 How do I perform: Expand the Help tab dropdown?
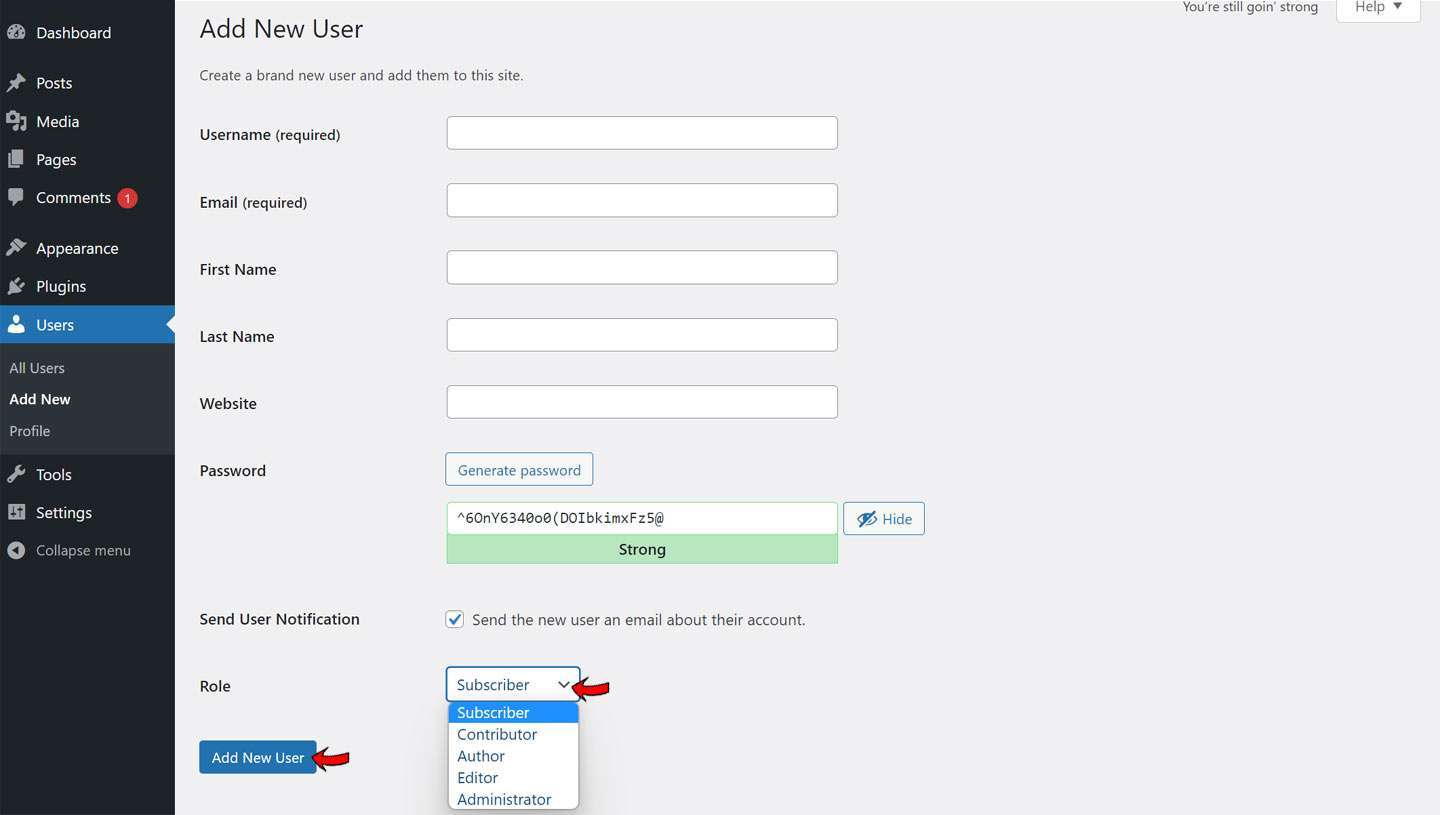(x=1378, y=8)
